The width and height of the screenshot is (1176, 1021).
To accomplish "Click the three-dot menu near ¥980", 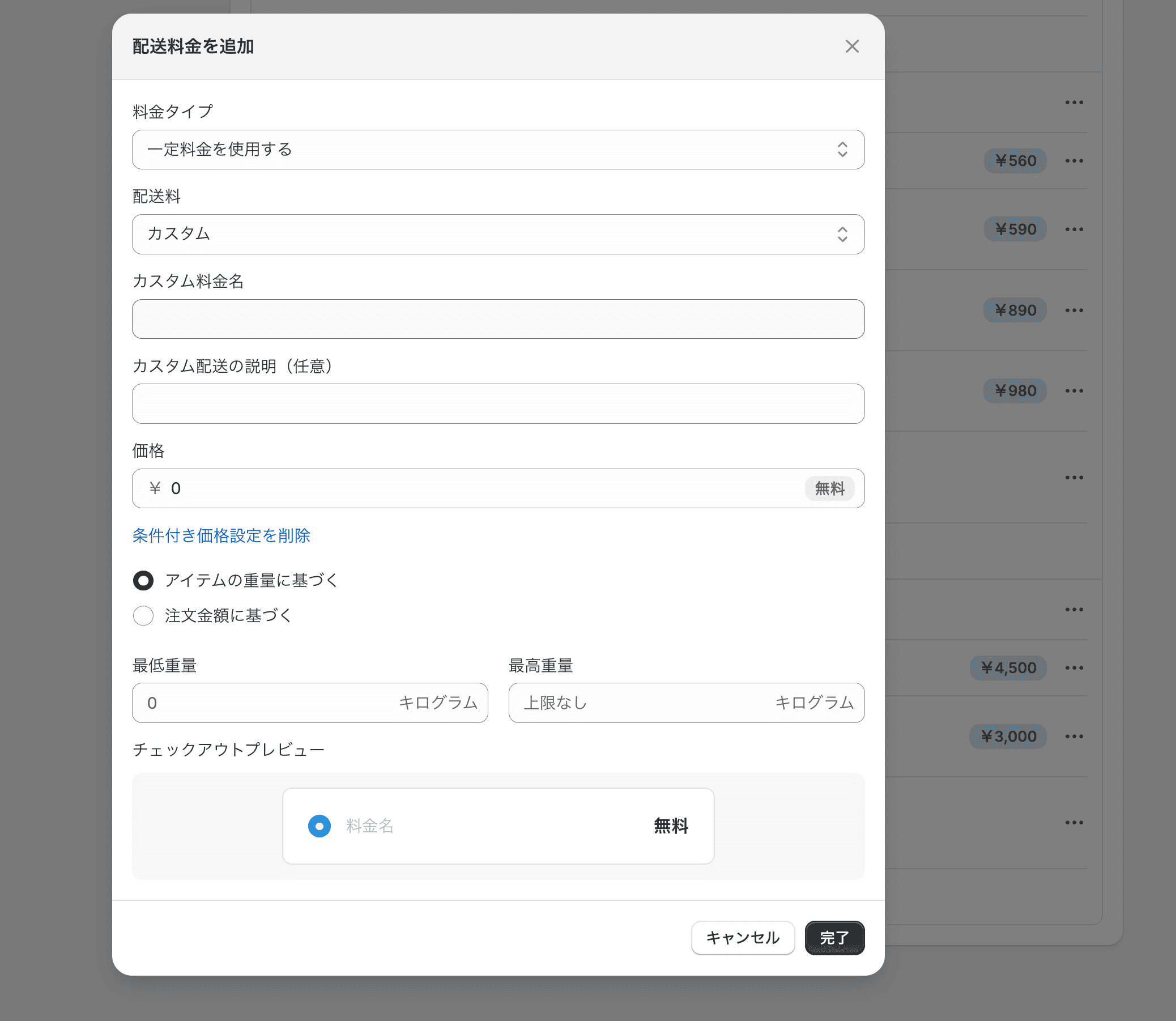I will click(1073, 390).
